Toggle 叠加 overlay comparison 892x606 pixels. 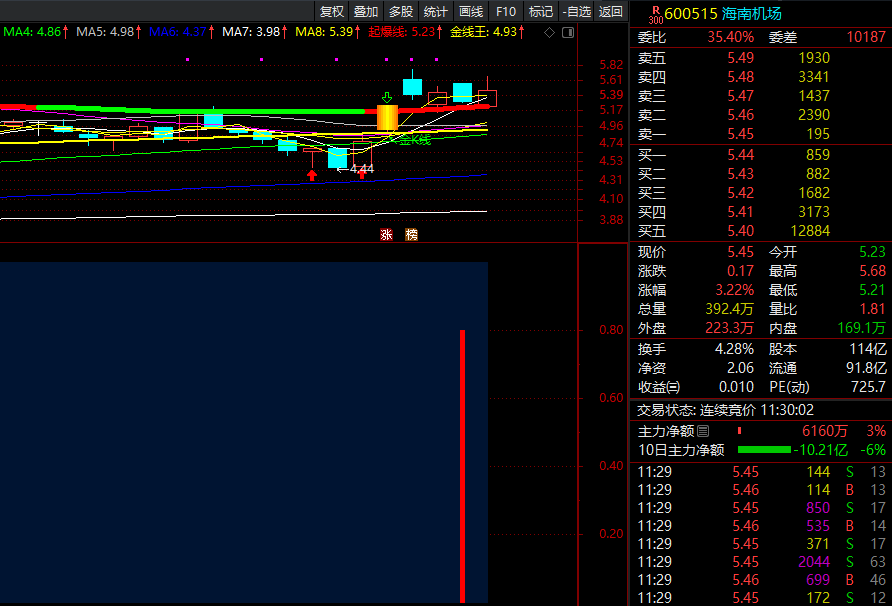pyautogui.click(x=366, y=12)
